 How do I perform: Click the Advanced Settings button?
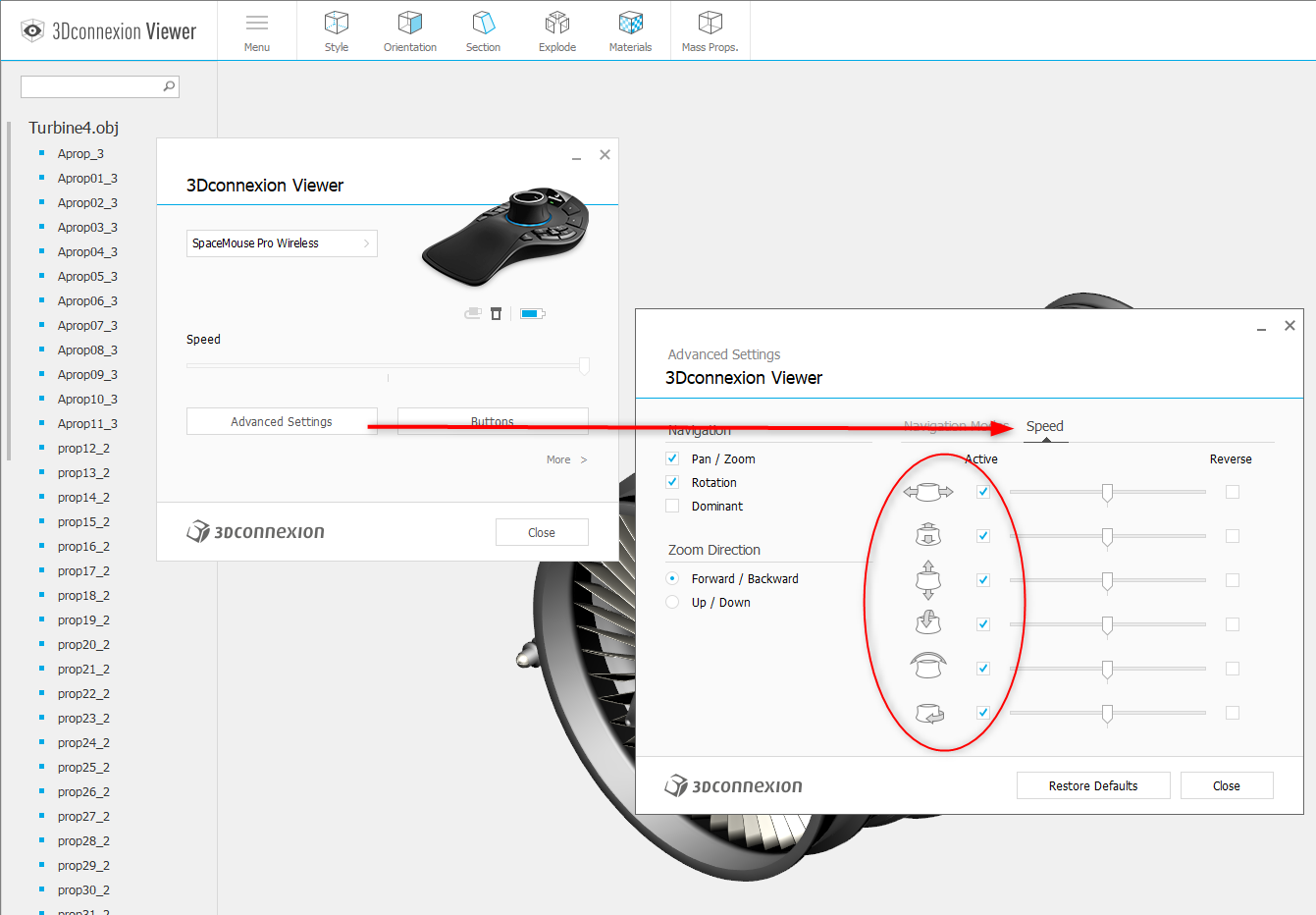(x=282, y=421)
